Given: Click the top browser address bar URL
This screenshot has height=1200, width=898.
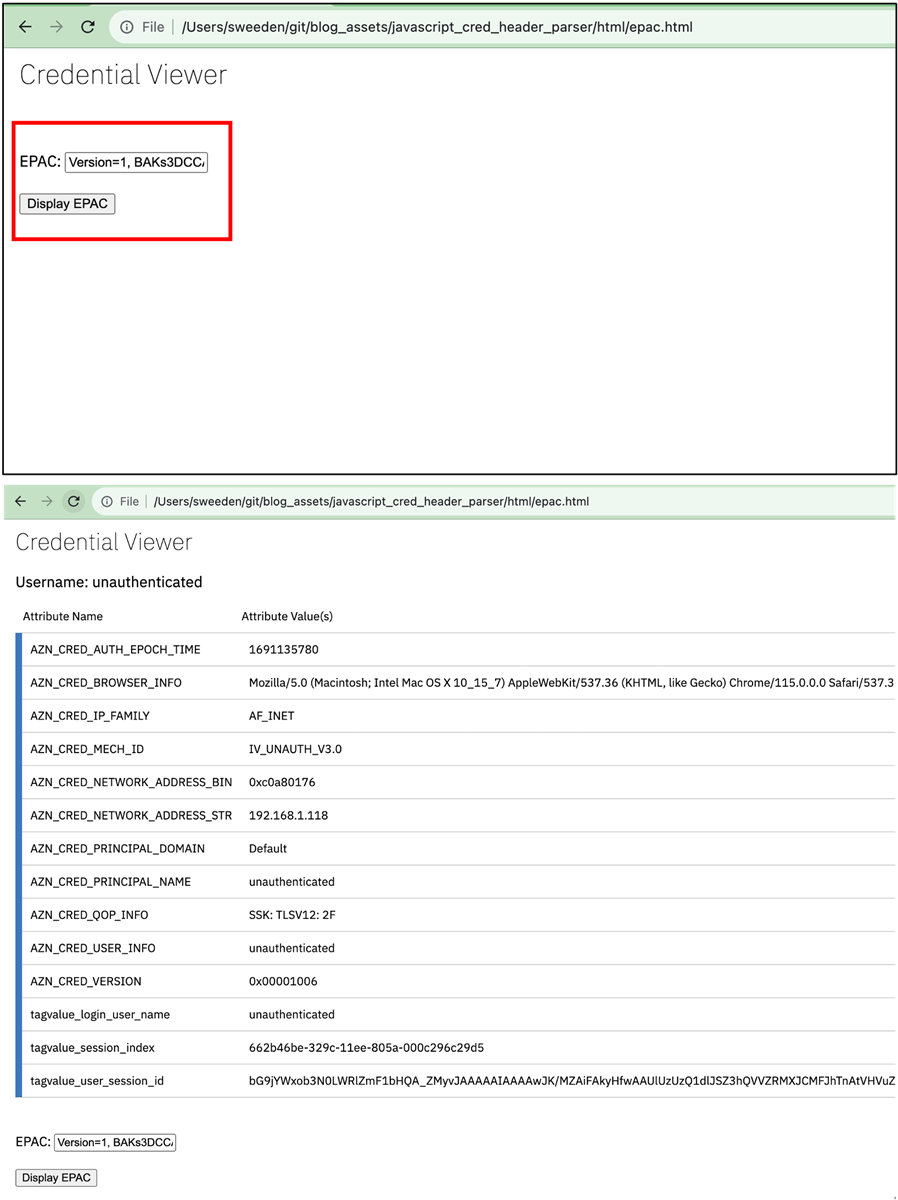Looking at the screenshot, I should (437, 27).
